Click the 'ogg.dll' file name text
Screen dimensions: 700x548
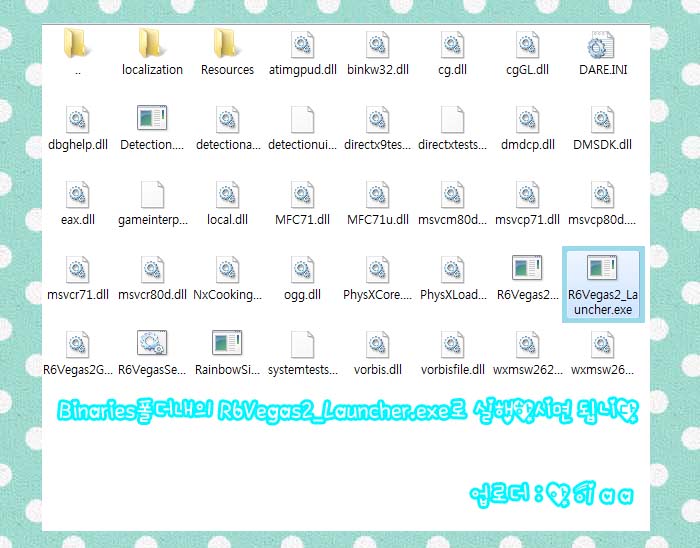(x=302, y=295)
